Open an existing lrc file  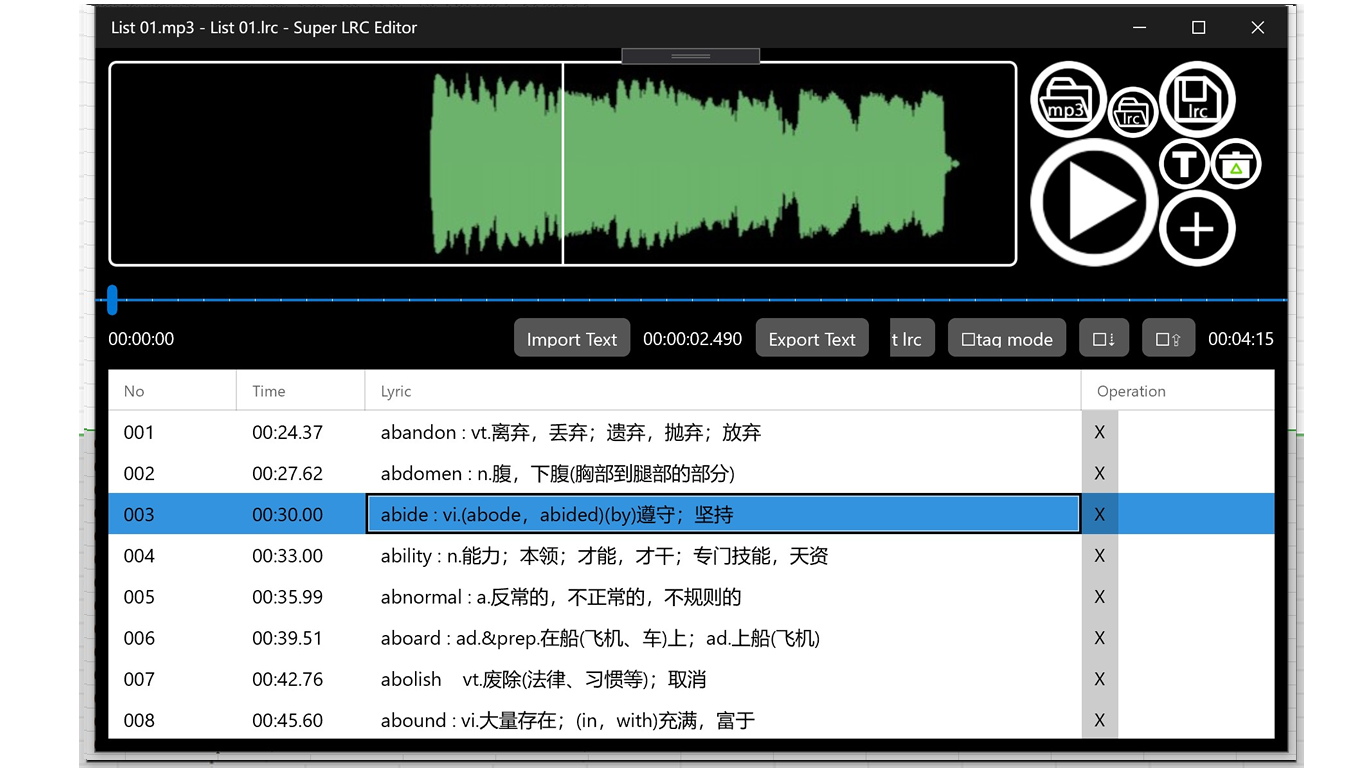point(1133,112)
